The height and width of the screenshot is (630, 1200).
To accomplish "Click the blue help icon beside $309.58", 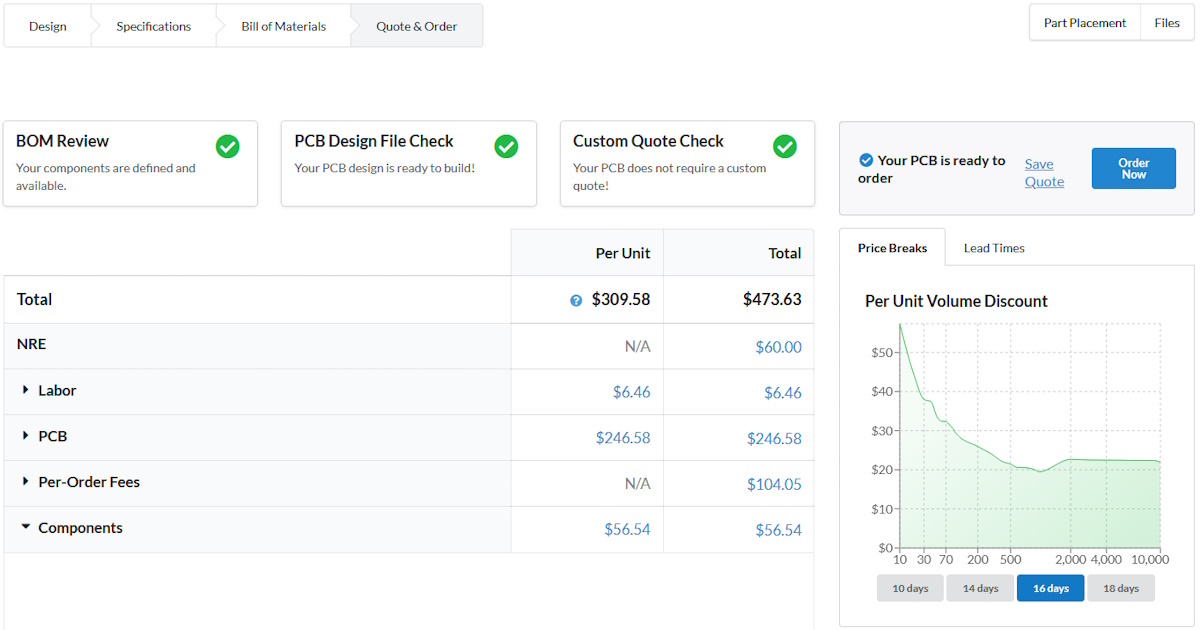I will coord(576,300).
